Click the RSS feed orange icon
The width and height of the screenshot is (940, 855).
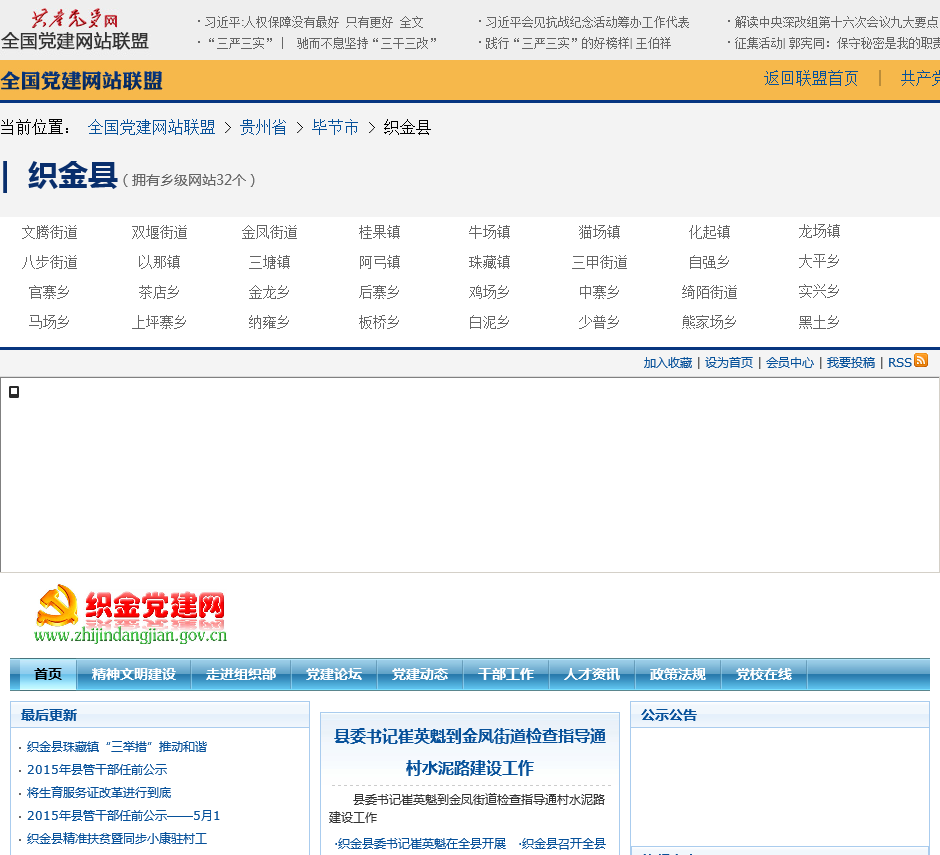[x=921, y=360]
